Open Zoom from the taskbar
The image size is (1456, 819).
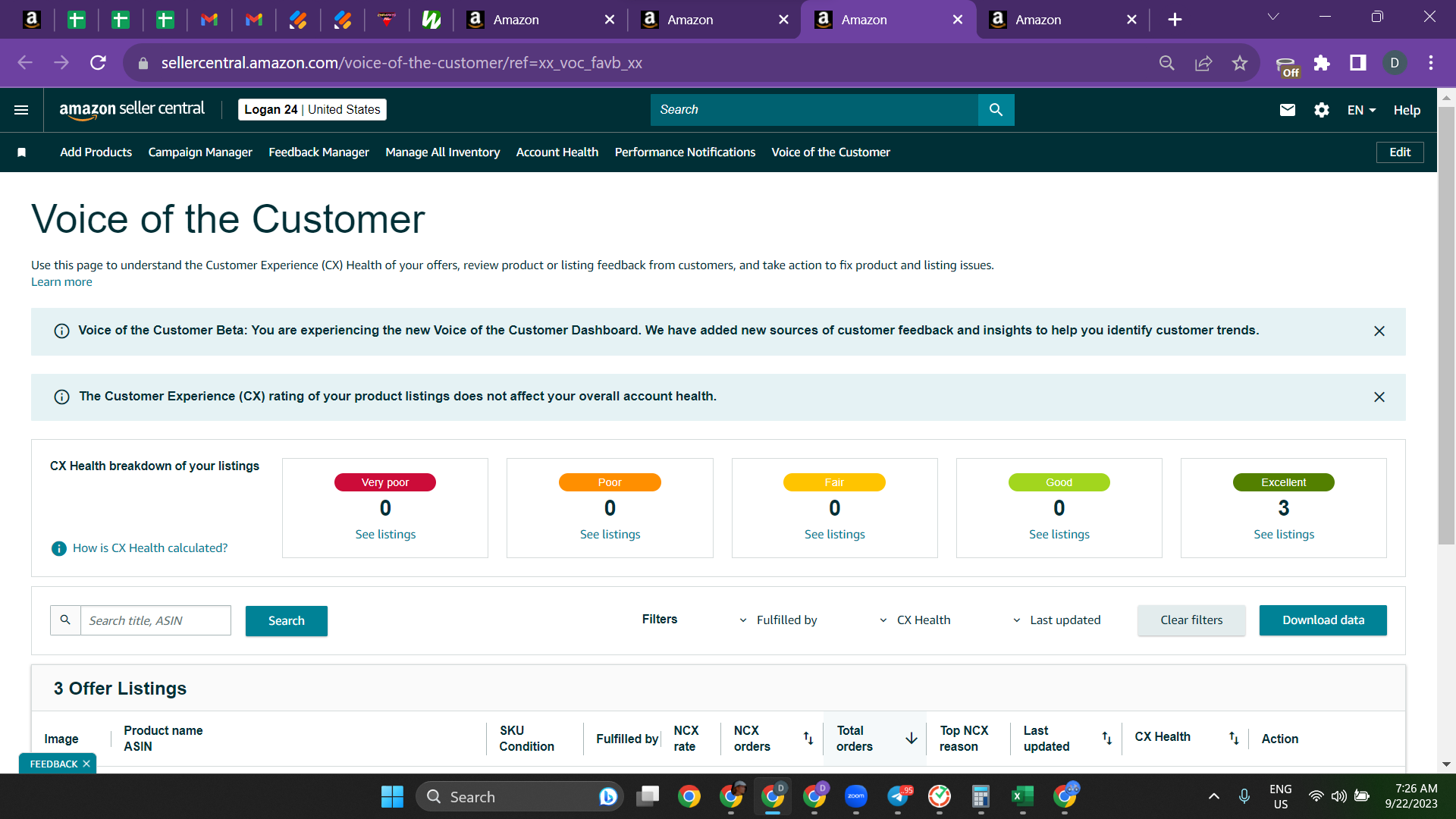856,796
